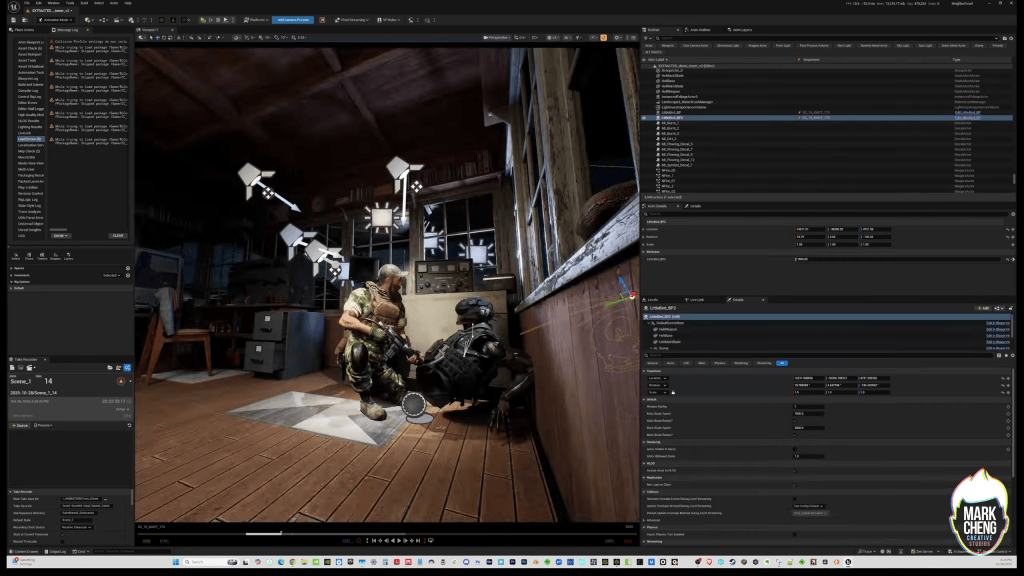Screen dimensions: 1024x576
Task: Expand the Spaces section
Action: click(x=12, y=268)
